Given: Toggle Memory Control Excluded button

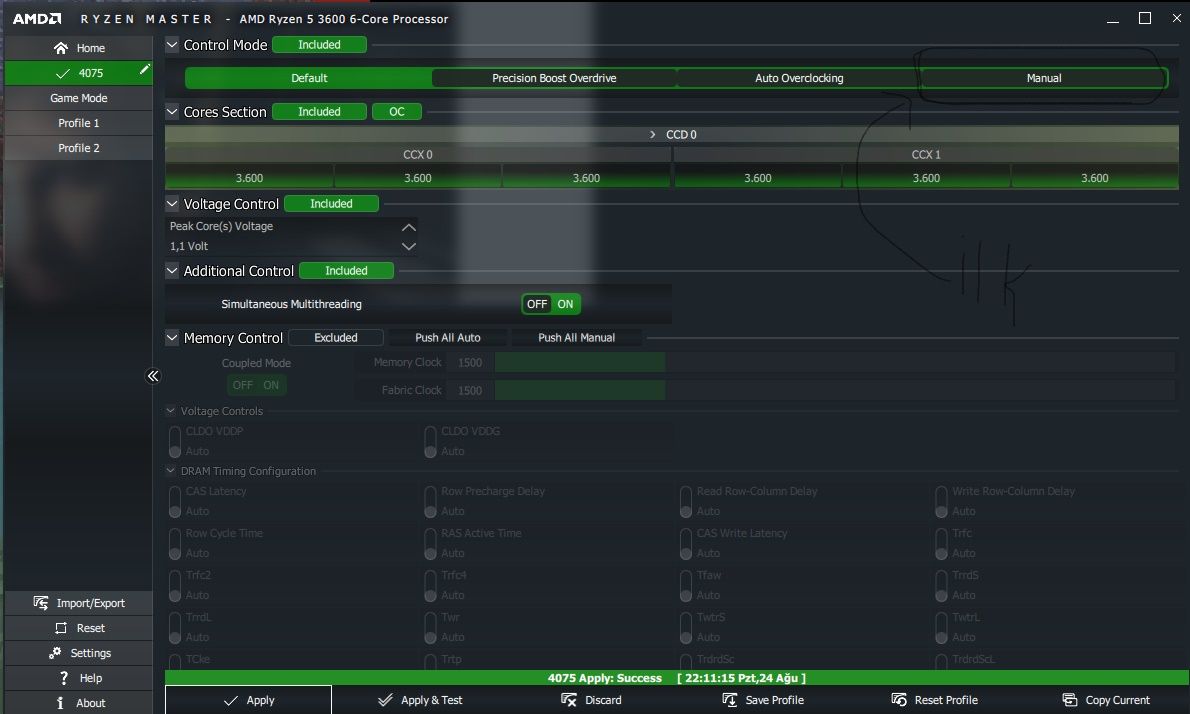Looking at the screenshot, I should (336, 338).
